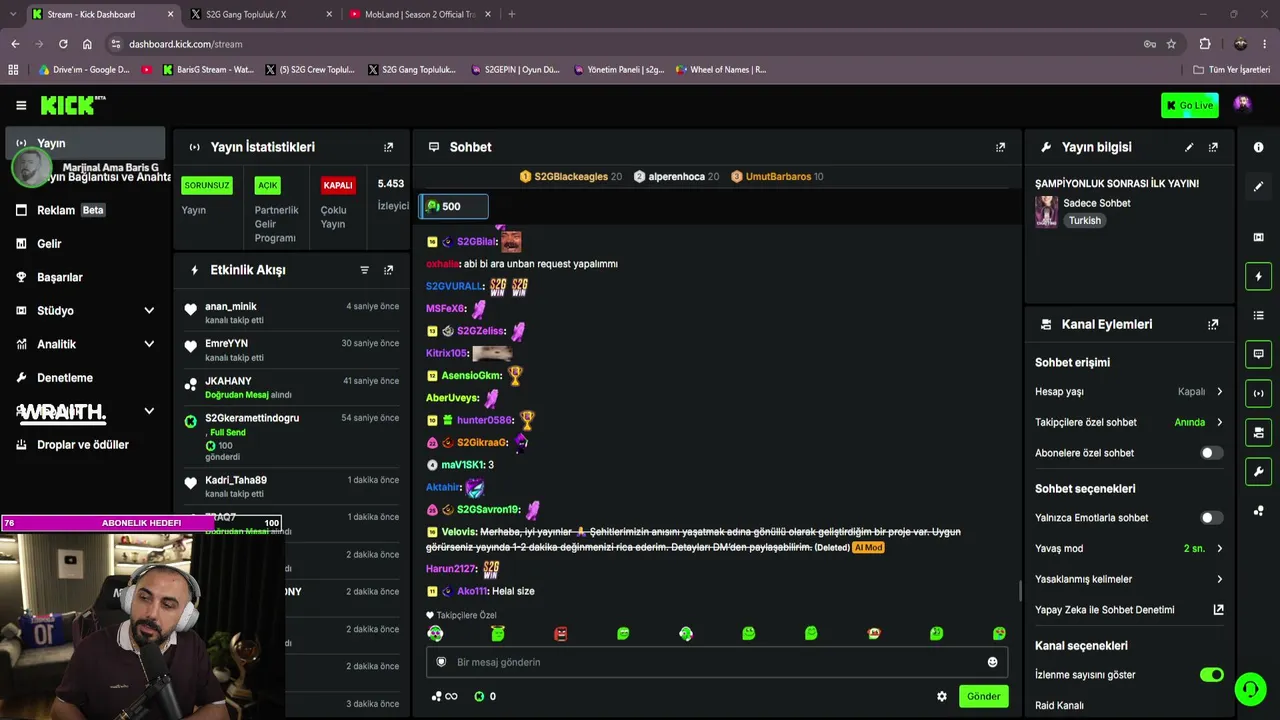The height and width of the screenshot is (720, 1280).
Task: Toggle the wrench widget in right rail
Action: point(1258,471)
